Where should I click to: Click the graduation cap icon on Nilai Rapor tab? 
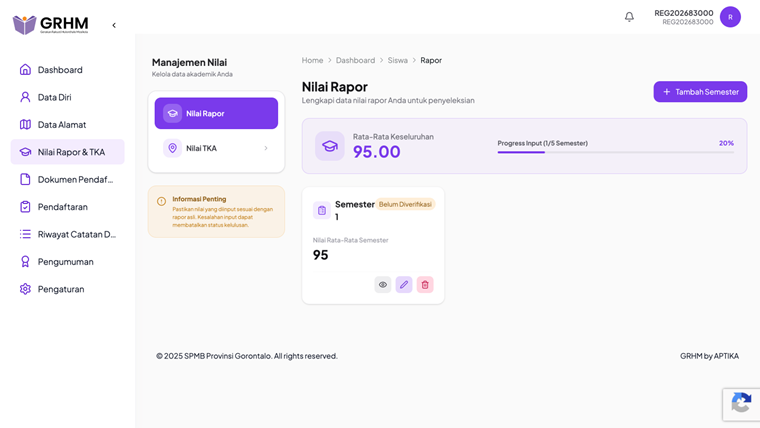click(172, 113)
